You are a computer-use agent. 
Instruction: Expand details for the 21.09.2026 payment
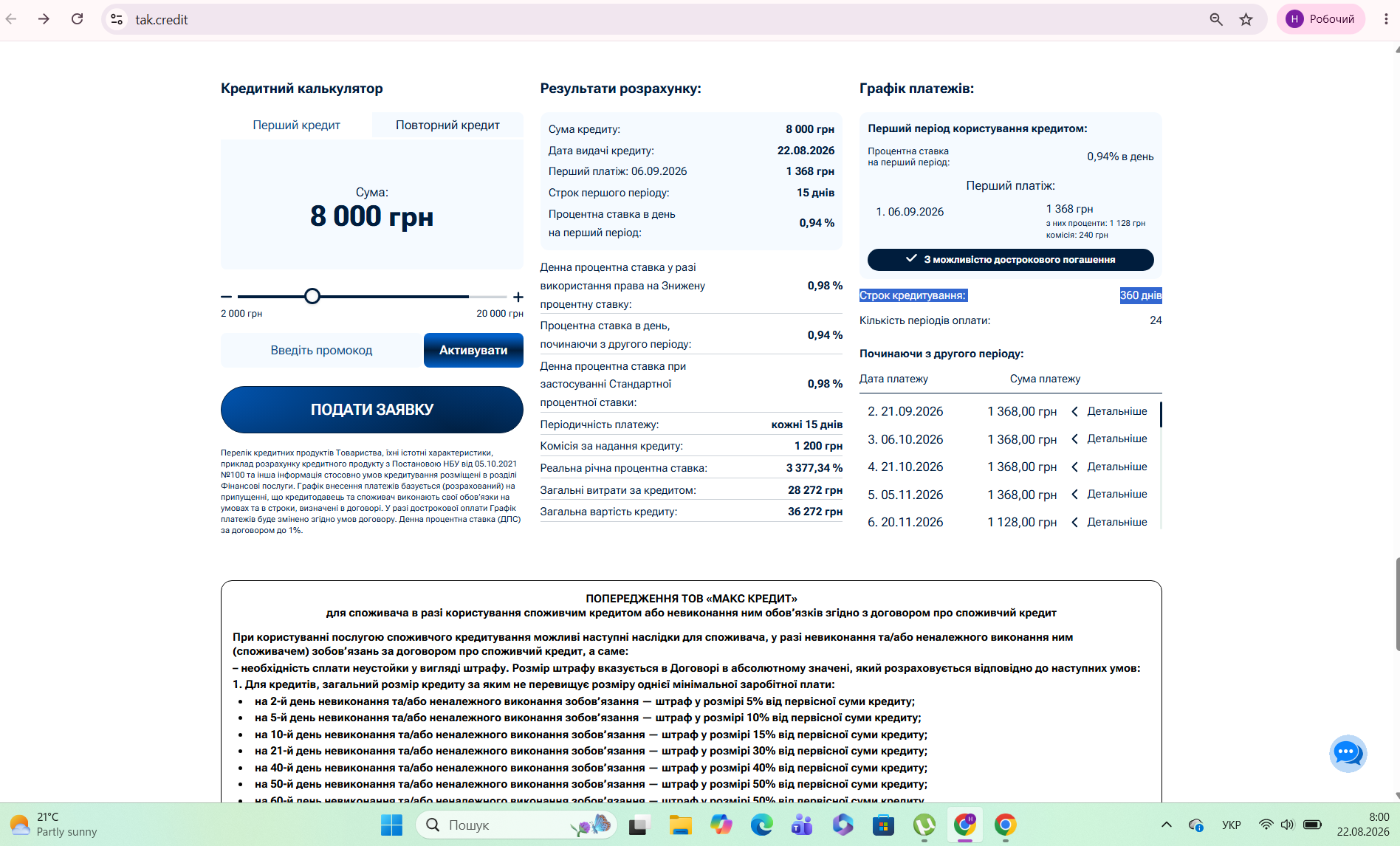click(x=1110, y=411)
